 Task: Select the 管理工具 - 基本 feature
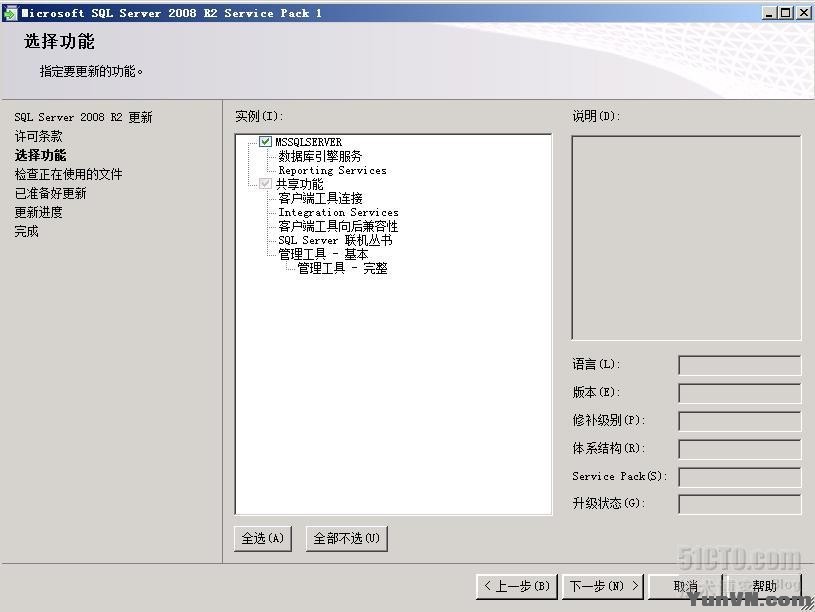click(323, 254)
